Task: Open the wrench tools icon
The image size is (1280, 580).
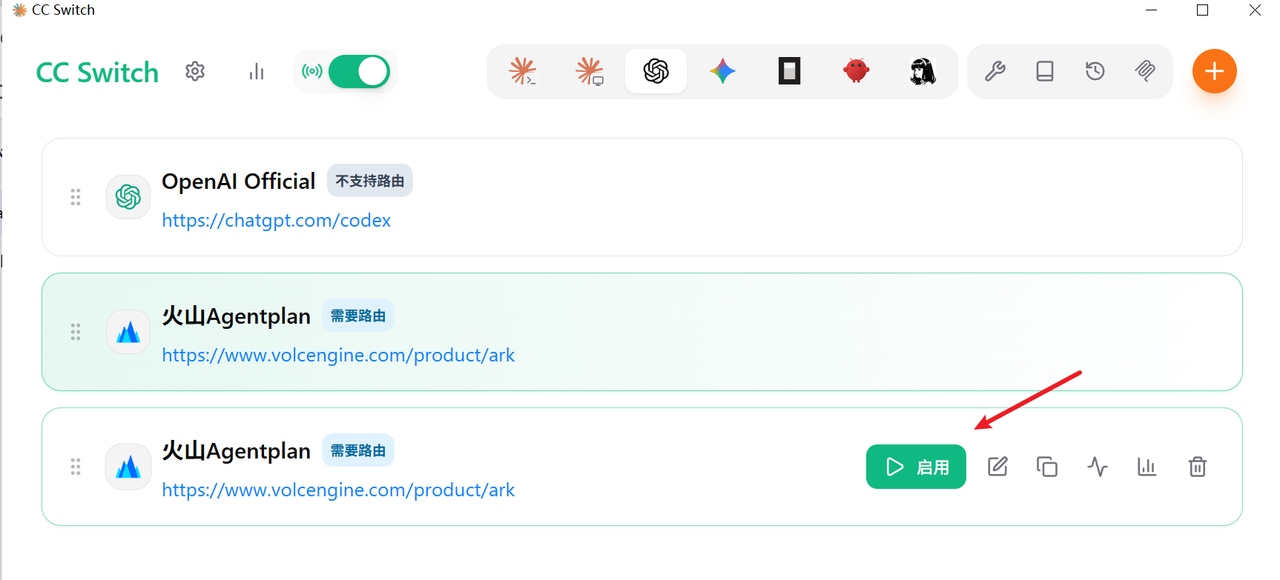Action: click(x=995, y=71)
